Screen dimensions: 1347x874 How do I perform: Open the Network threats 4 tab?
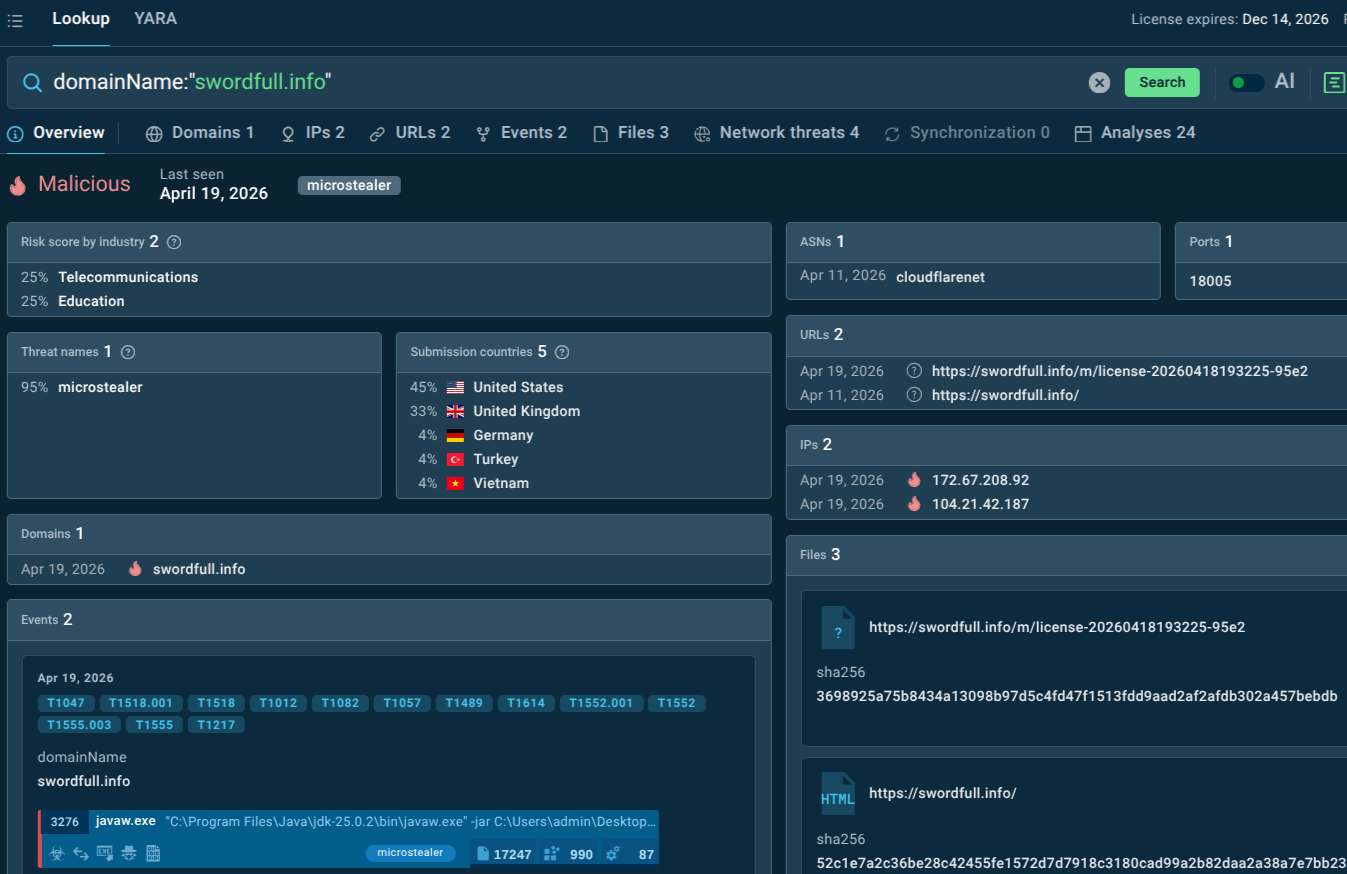(x=777, y=133)
